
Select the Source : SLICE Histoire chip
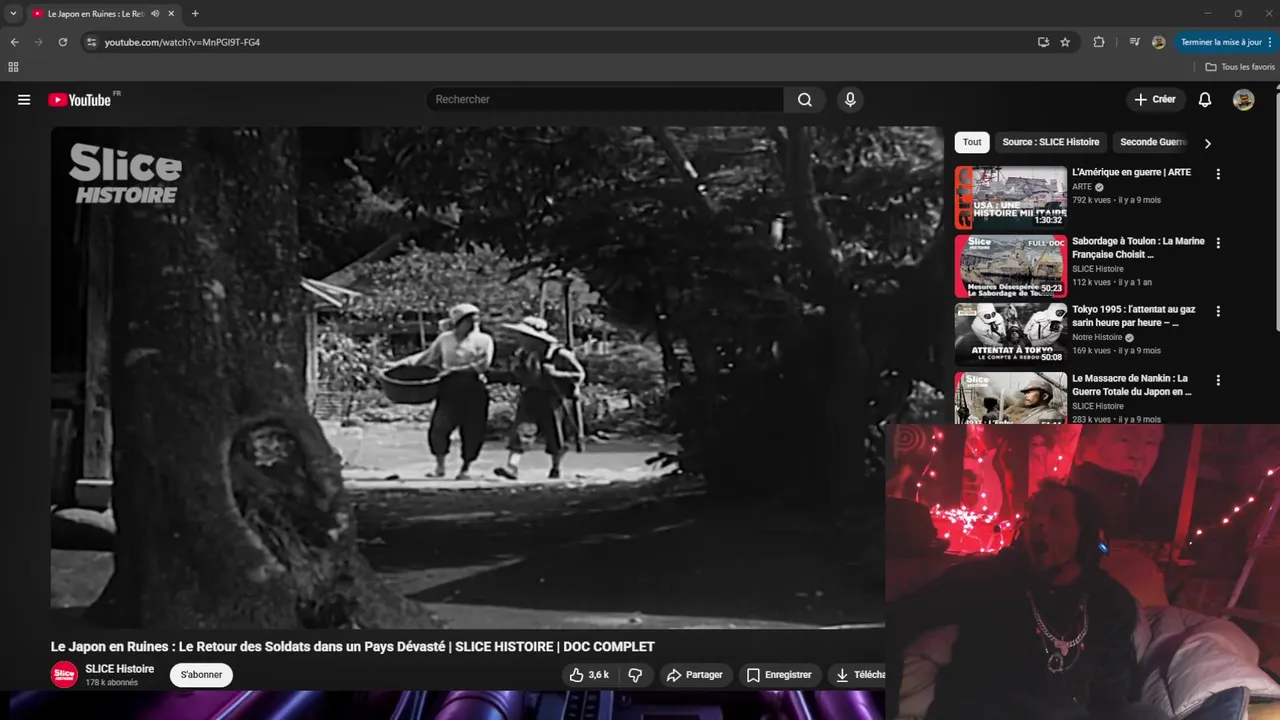click(1050, 142)
